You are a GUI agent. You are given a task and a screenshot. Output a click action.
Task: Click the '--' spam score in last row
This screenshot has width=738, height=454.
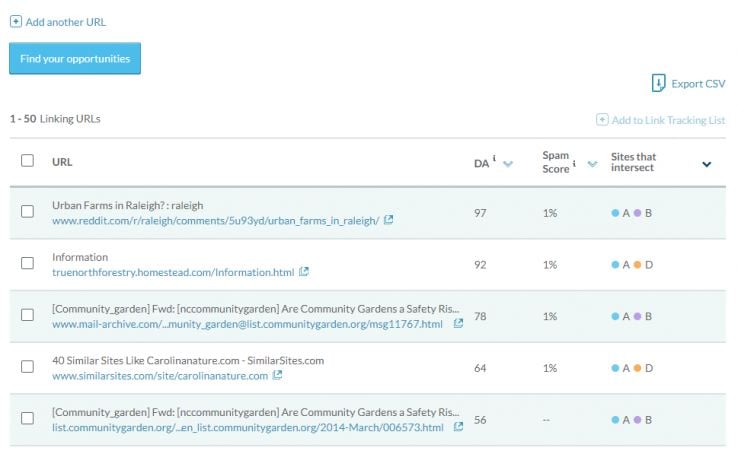point(546,420)
